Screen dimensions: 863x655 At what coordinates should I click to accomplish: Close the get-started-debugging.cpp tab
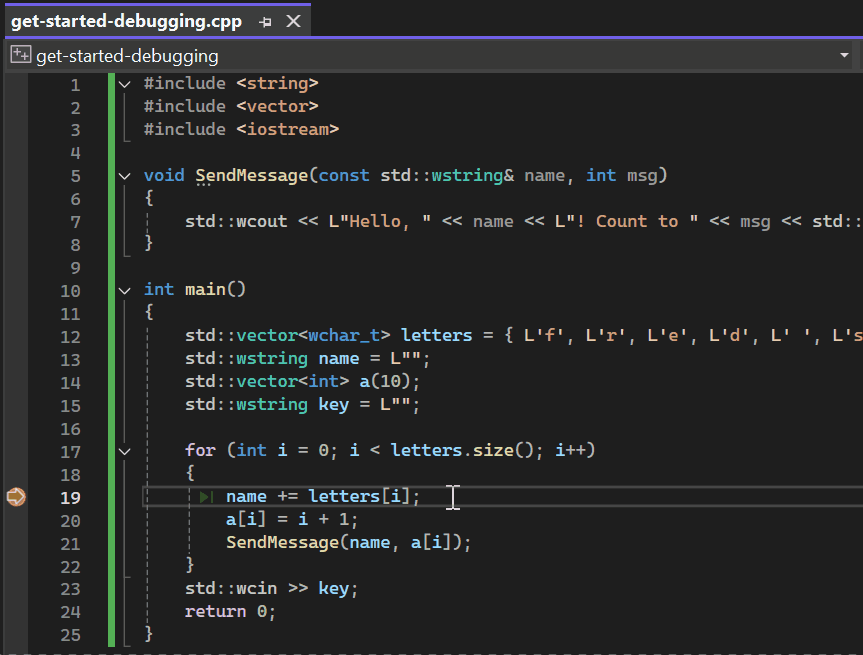click(x=292, y=19)
